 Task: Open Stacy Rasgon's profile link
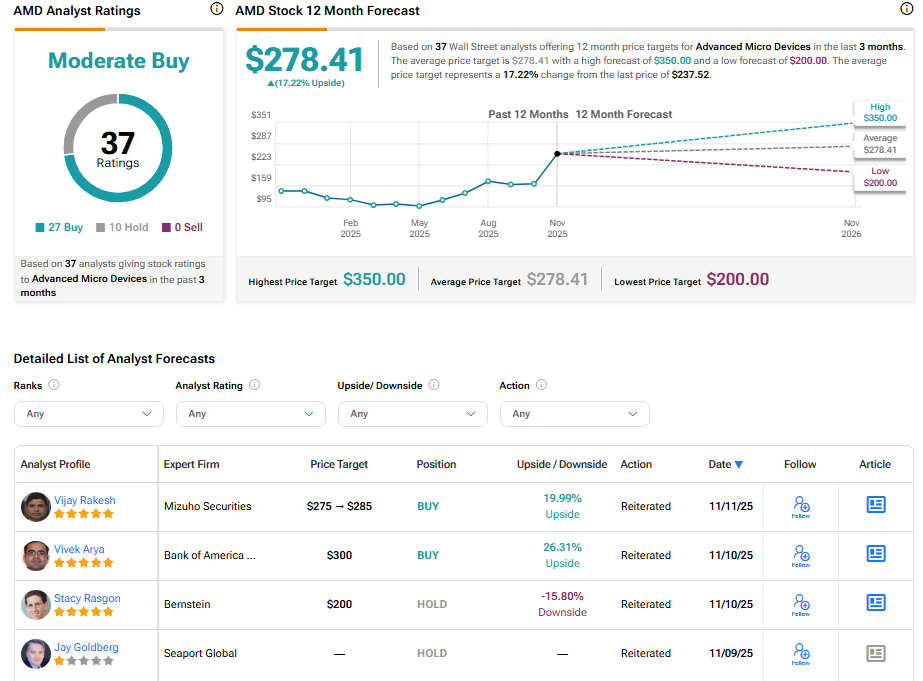[87, 598]
